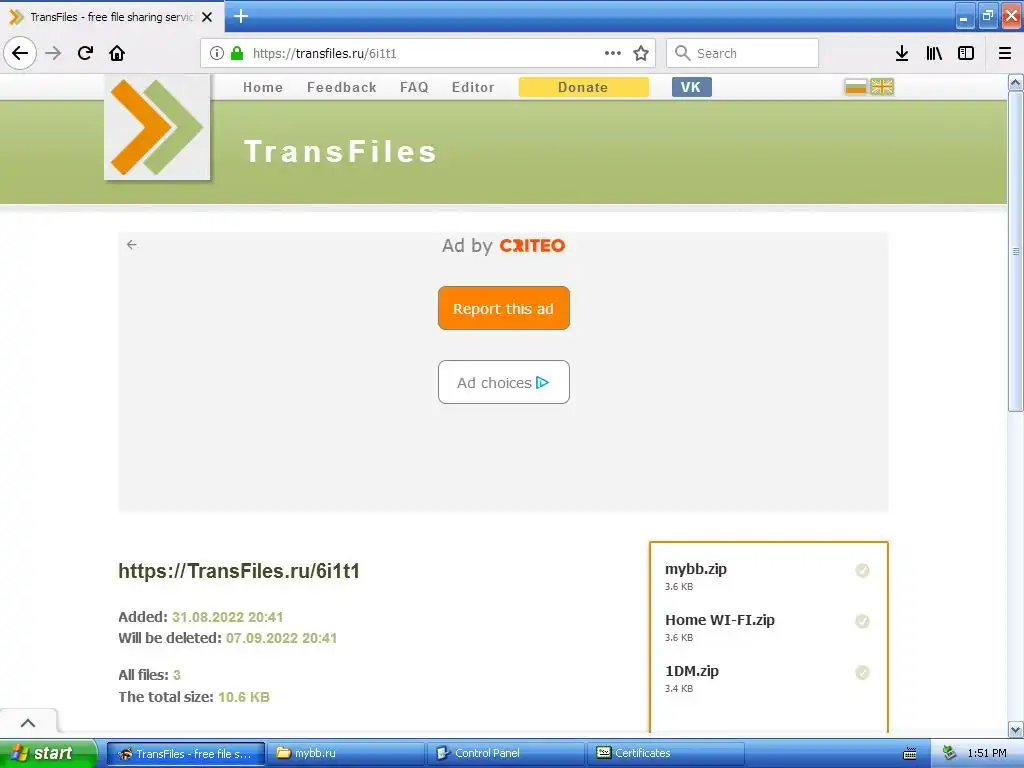This screenshot has height=768, width=1024.
Task: Open the Feedback navigation link
Action: click(342, 87)
